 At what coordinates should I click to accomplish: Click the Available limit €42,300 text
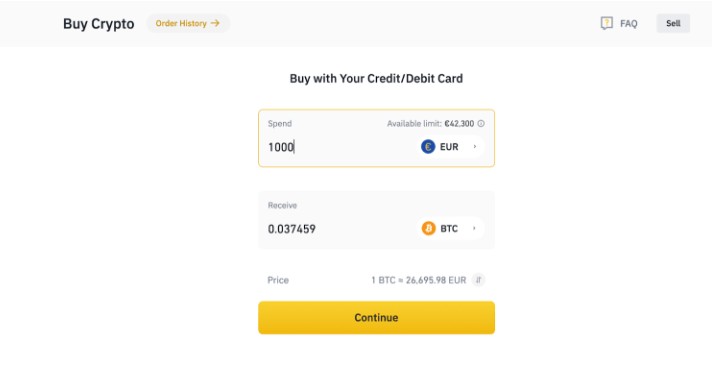click(430, 124)
